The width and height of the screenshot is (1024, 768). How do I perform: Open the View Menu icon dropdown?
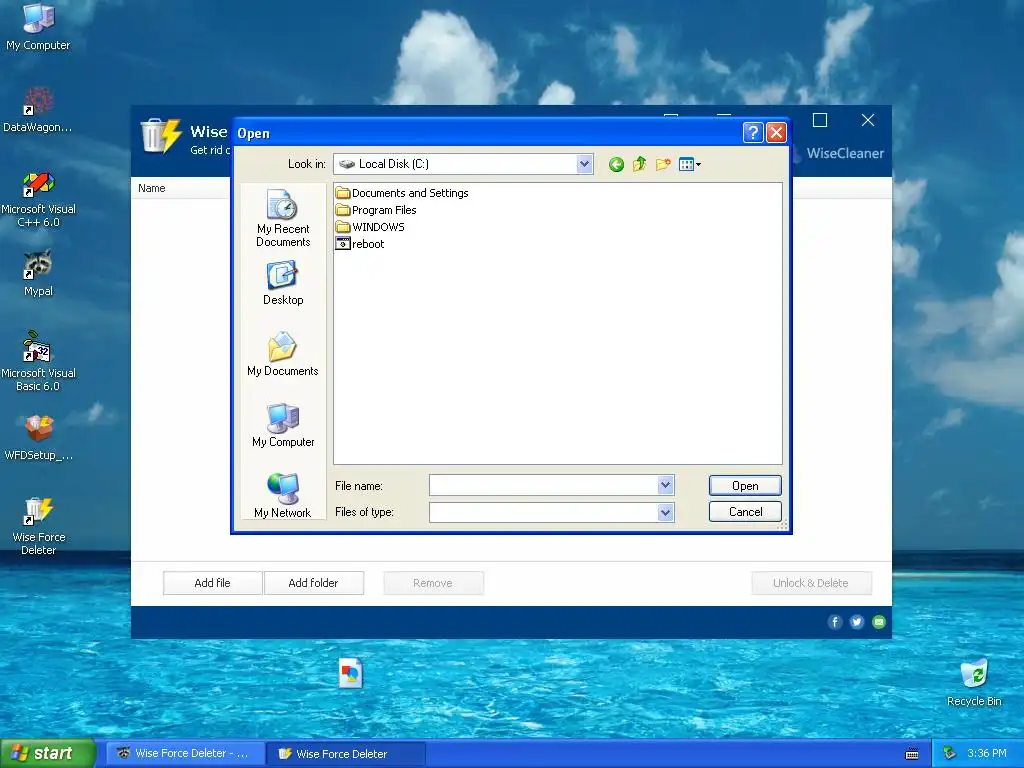click(690, 165)
